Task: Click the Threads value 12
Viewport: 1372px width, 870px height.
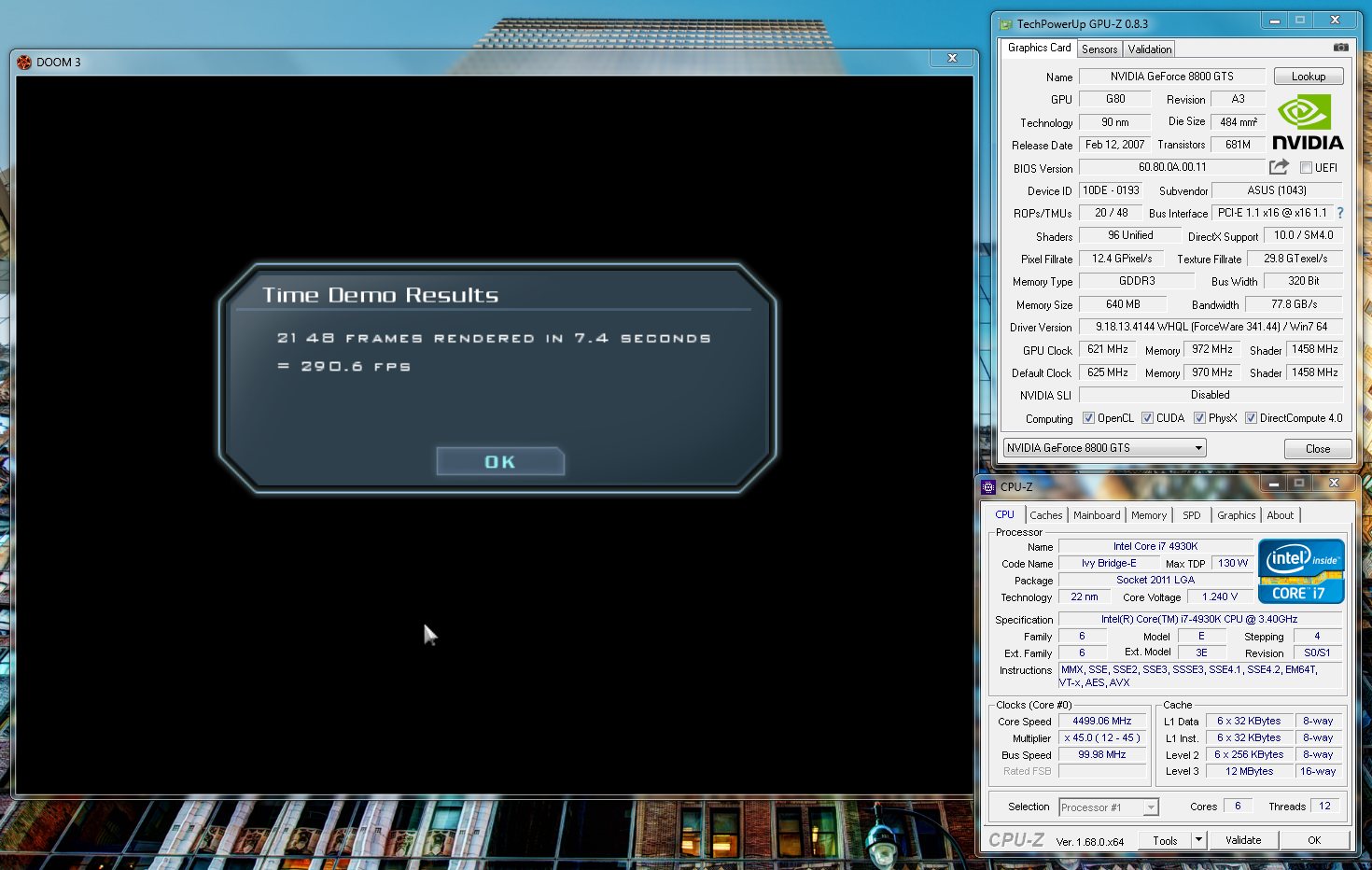Action: coord(1325,806)
